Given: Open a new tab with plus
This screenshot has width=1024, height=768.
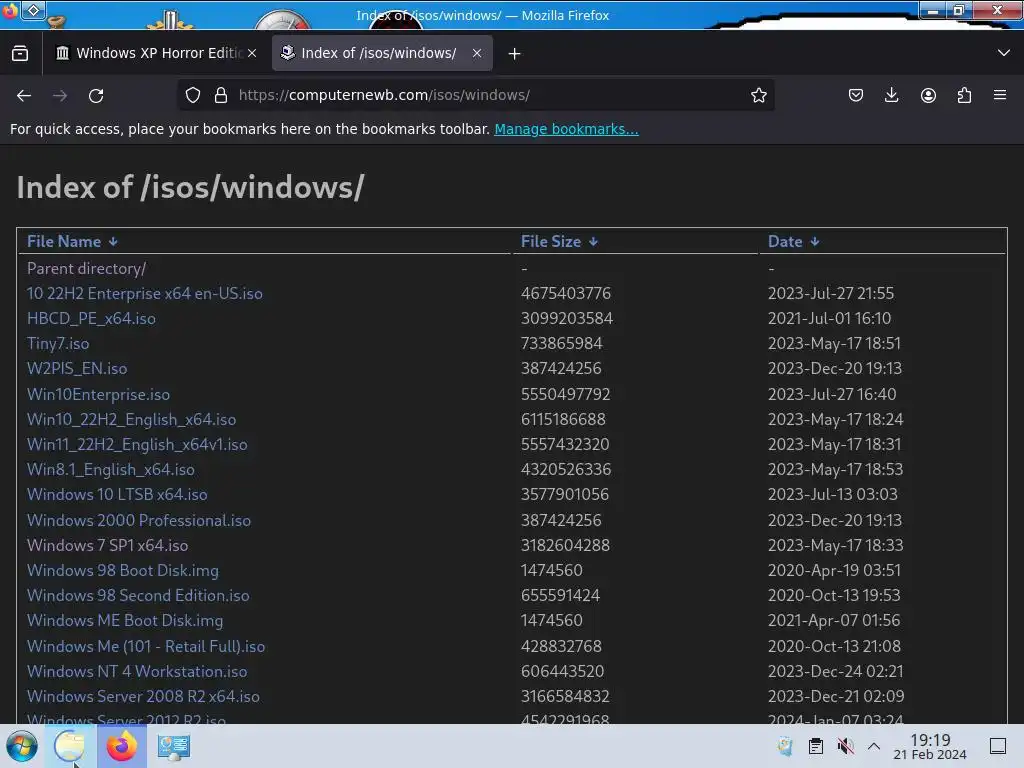Looking at the screenshot, I should [x=515, y=54].
